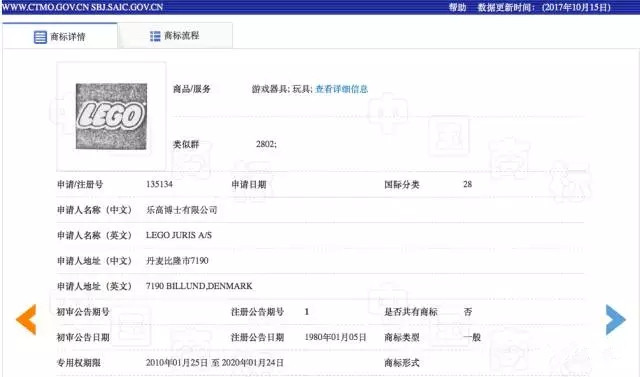Click the 帮助 link in header

(457, 7)
